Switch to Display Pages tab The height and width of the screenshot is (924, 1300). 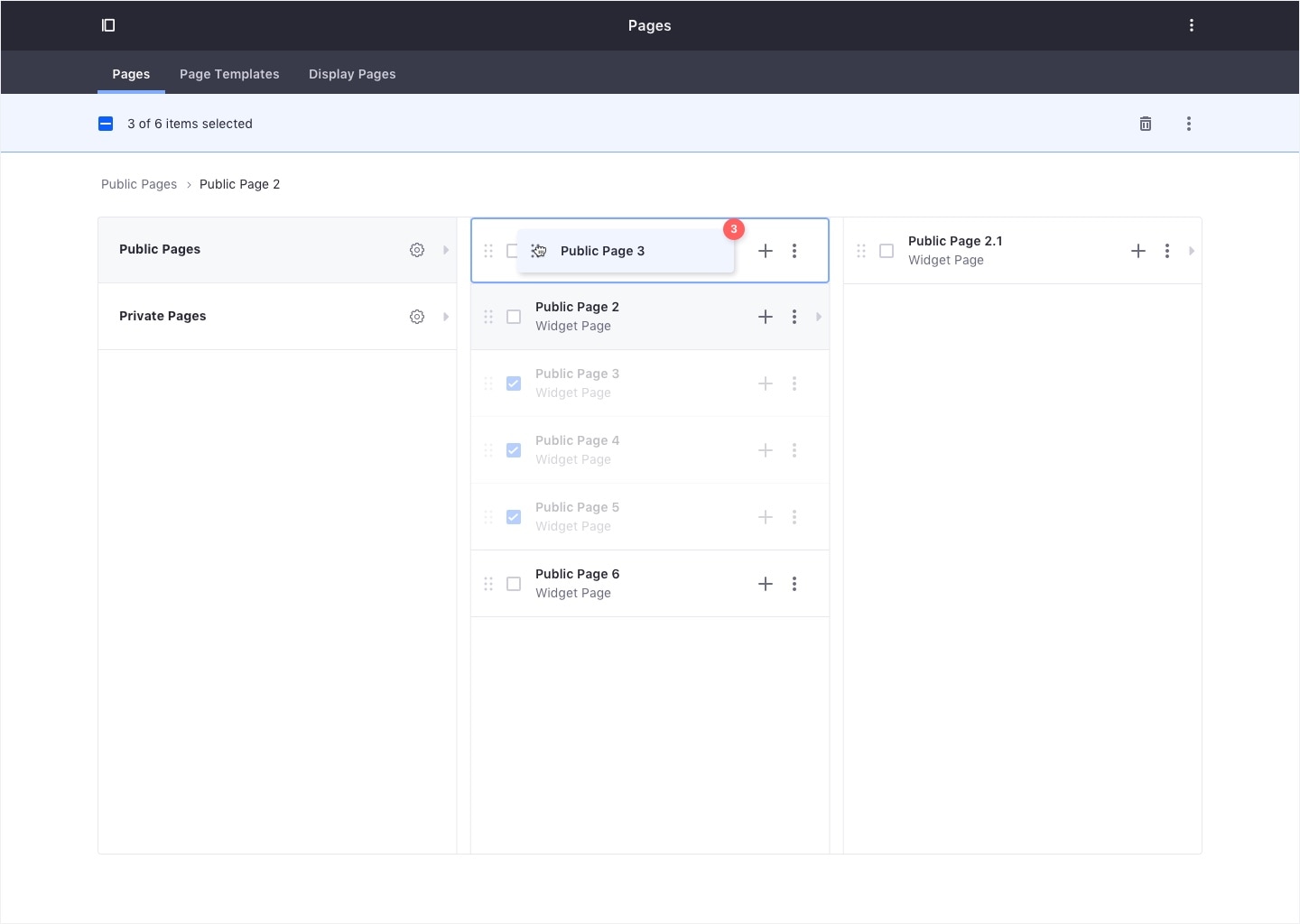(352, 74)
